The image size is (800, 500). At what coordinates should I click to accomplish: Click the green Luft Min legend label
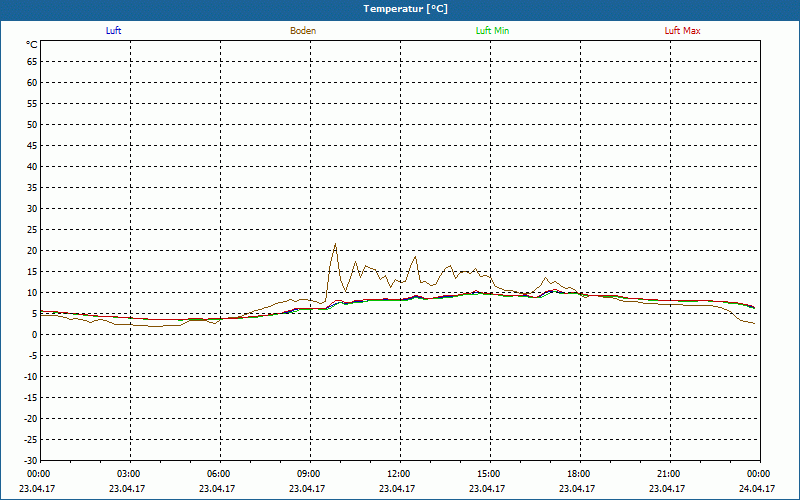pyautogui.click(x=492, y=31)
